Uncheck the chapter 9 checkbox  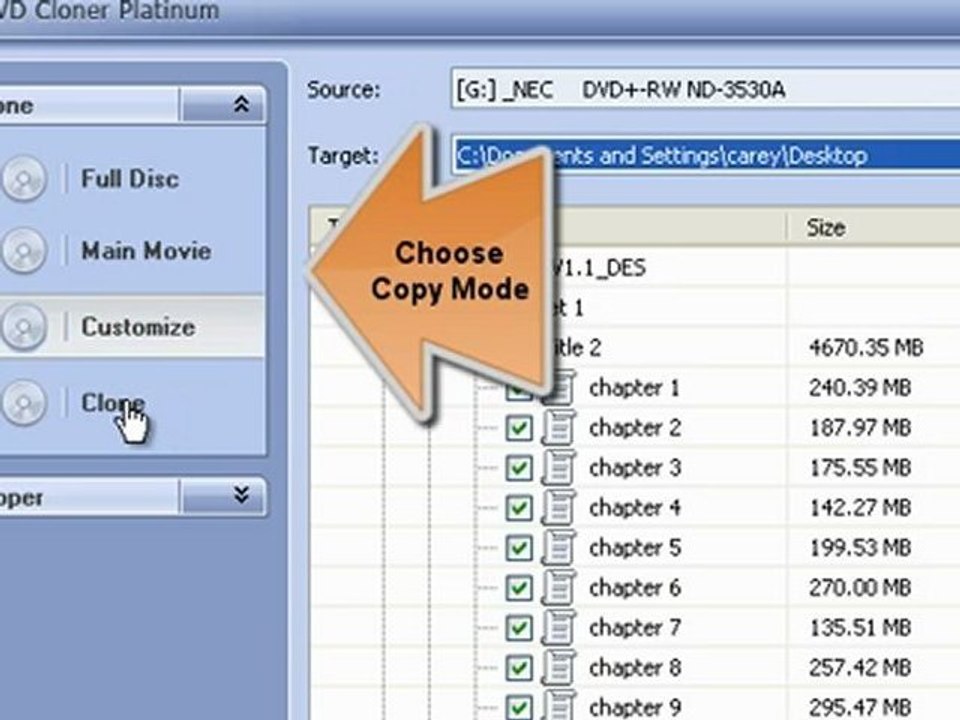coord(519,707)
